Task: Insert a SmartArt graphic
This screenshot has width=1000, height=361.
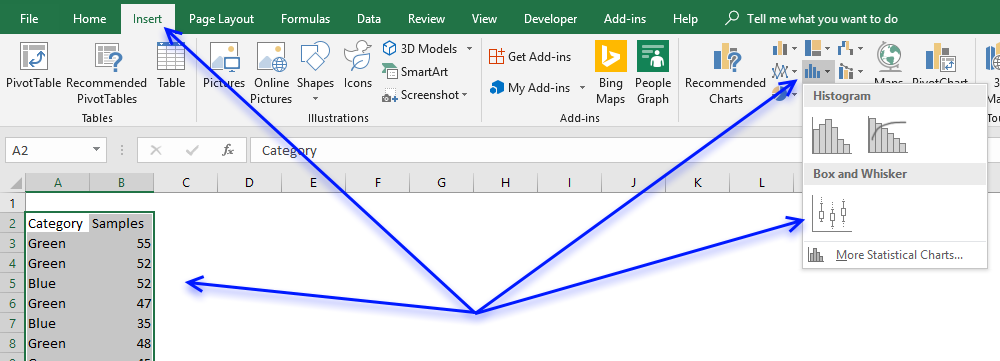Action: (415, 71)
